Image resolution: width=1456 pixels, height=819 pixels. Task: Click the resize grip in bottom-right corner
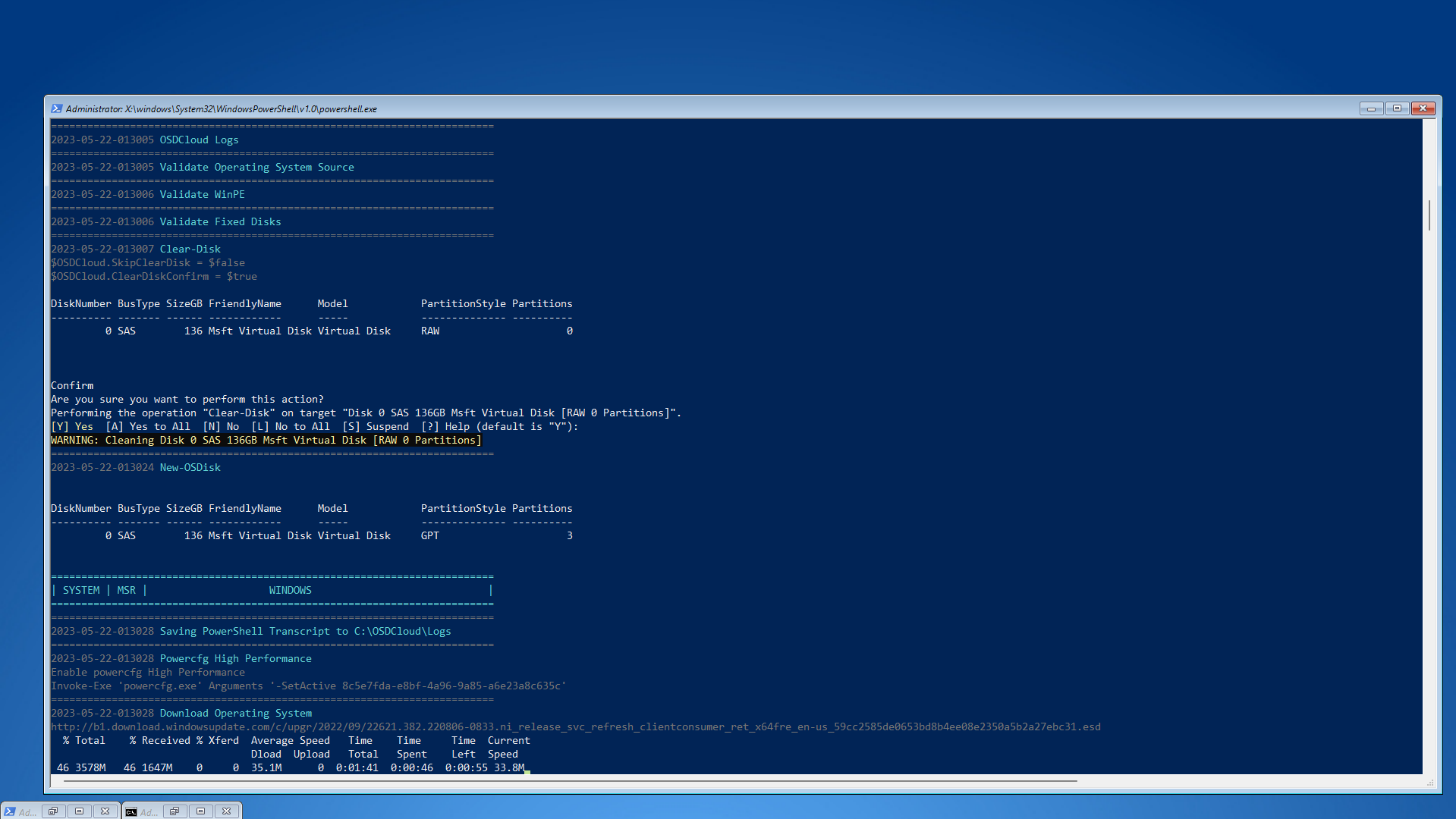click(x=1431, y=783)
